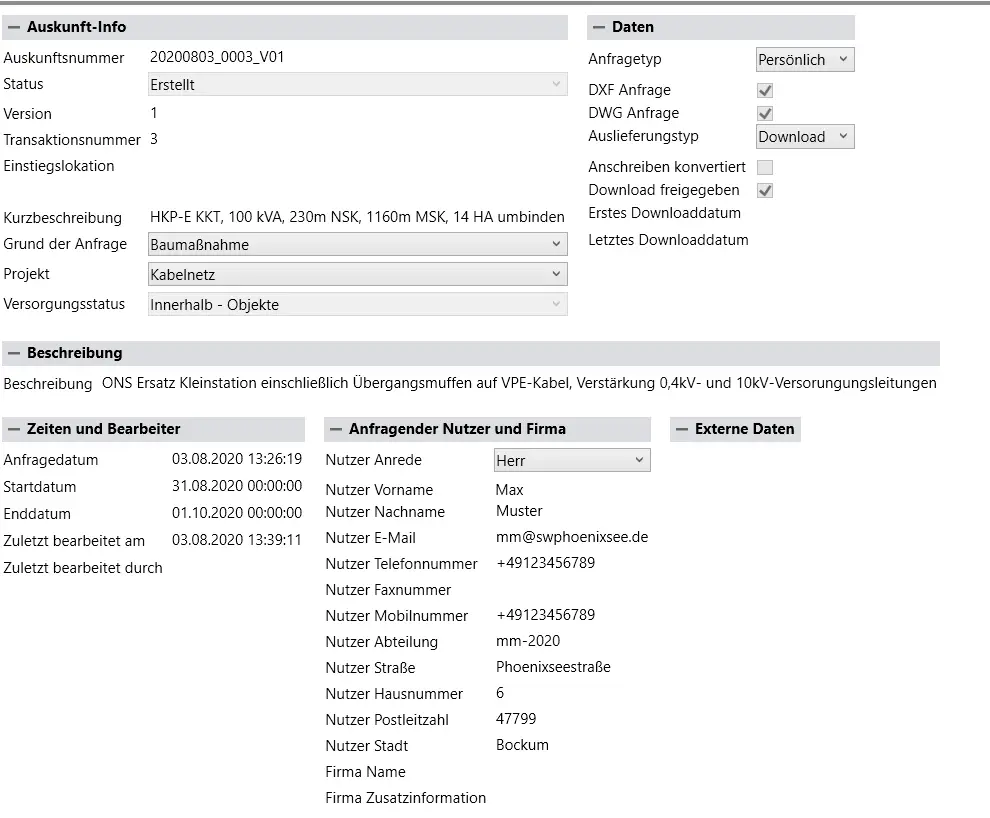Click the Auskunftsnummer value 20200803_0003_V01
Image resolution: width=990 pixels, height=818 pixels.
coord(219,57)
